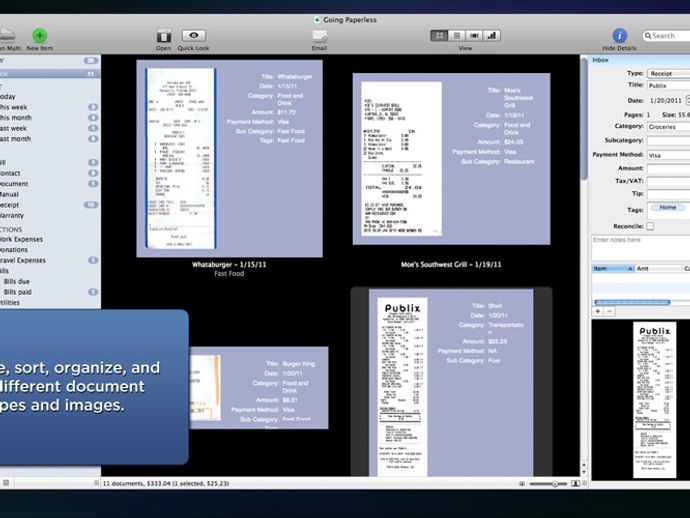Click the line items horizontal scrollbar
Image resolution: width=690 pixels, height=518 pixels.
point(632,302)
